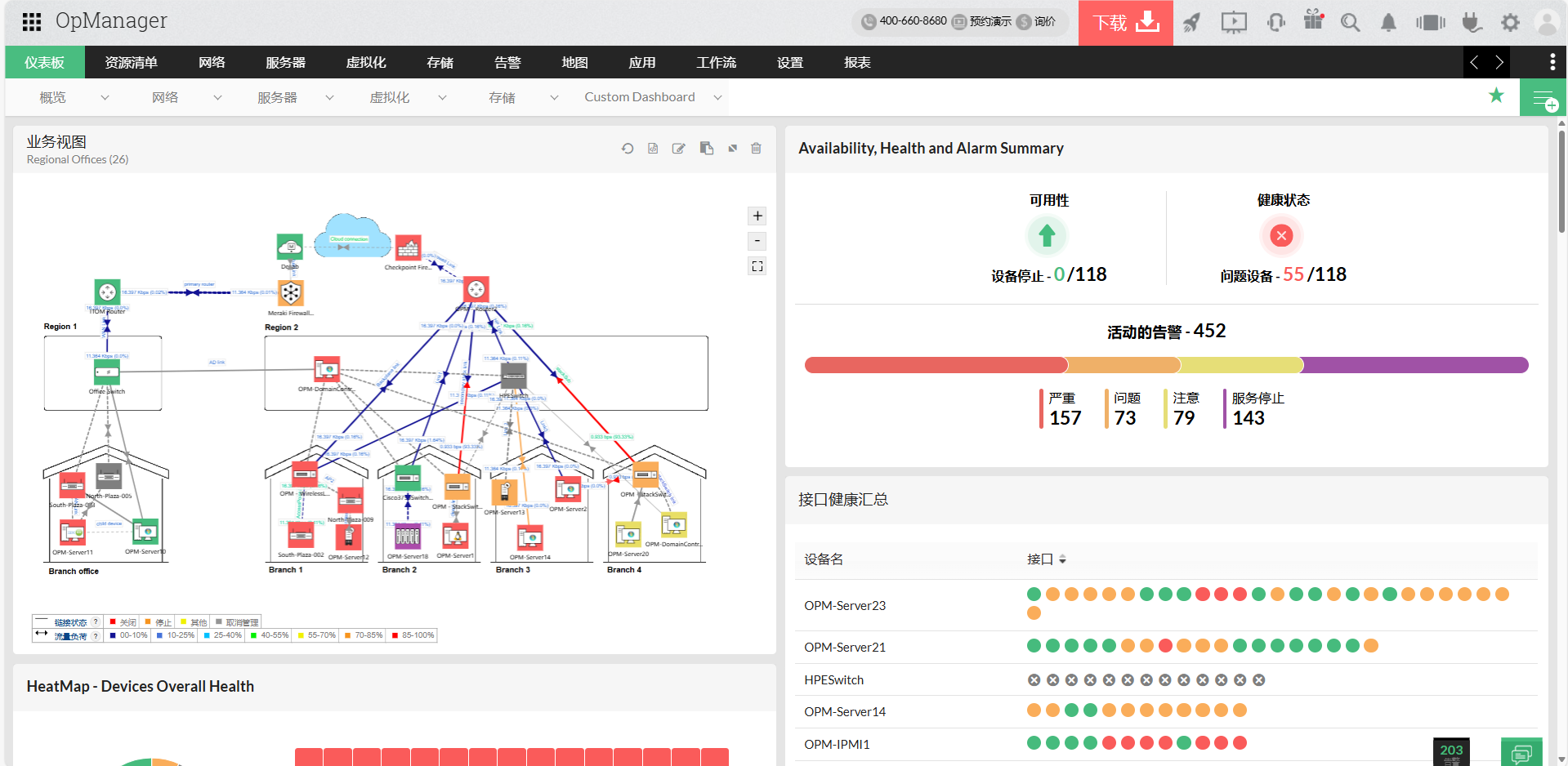Open notifications with the bell icon
This screenshot has width=1568, height=766.
(x=1388, y=22)
